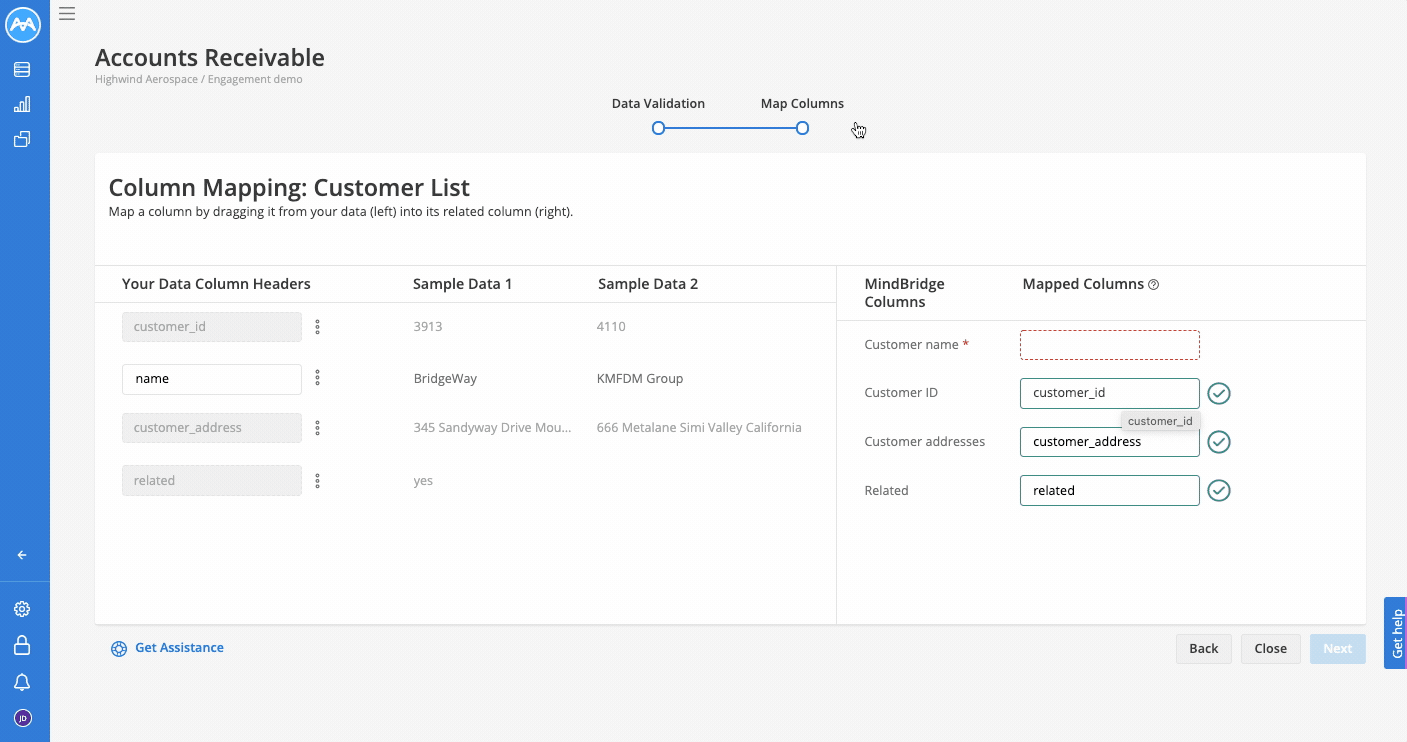The image size is (1407, 742).
Task: Click the MindBridge Columns heading
Action: click(904, 293)
